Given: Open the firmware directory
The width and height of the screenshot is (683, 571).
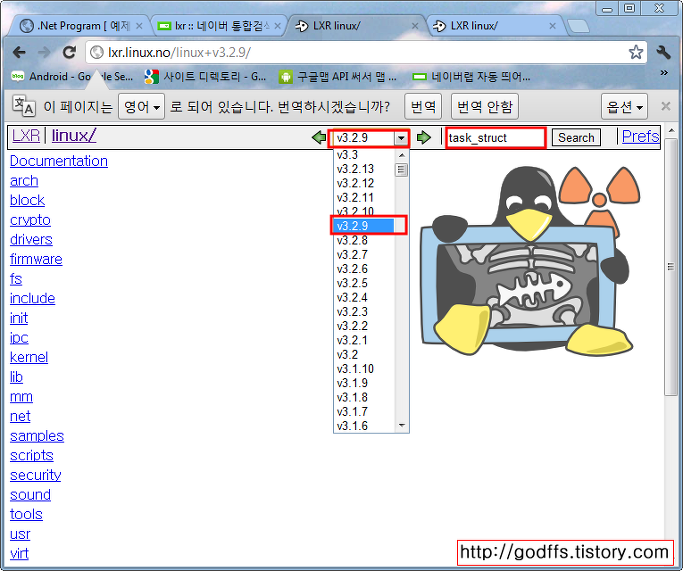Looking at the screenshot, I should coord(36,260).
